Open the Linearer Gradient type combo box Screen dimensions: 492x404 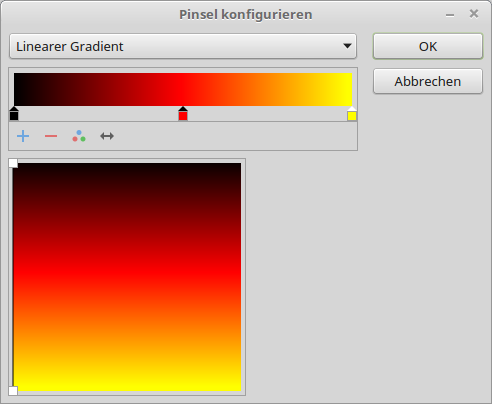coord(183,46)
